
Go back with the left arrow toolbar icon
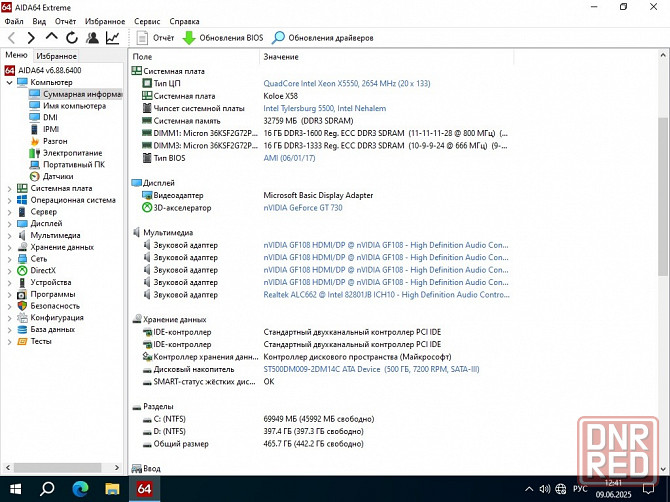point(12,38)
